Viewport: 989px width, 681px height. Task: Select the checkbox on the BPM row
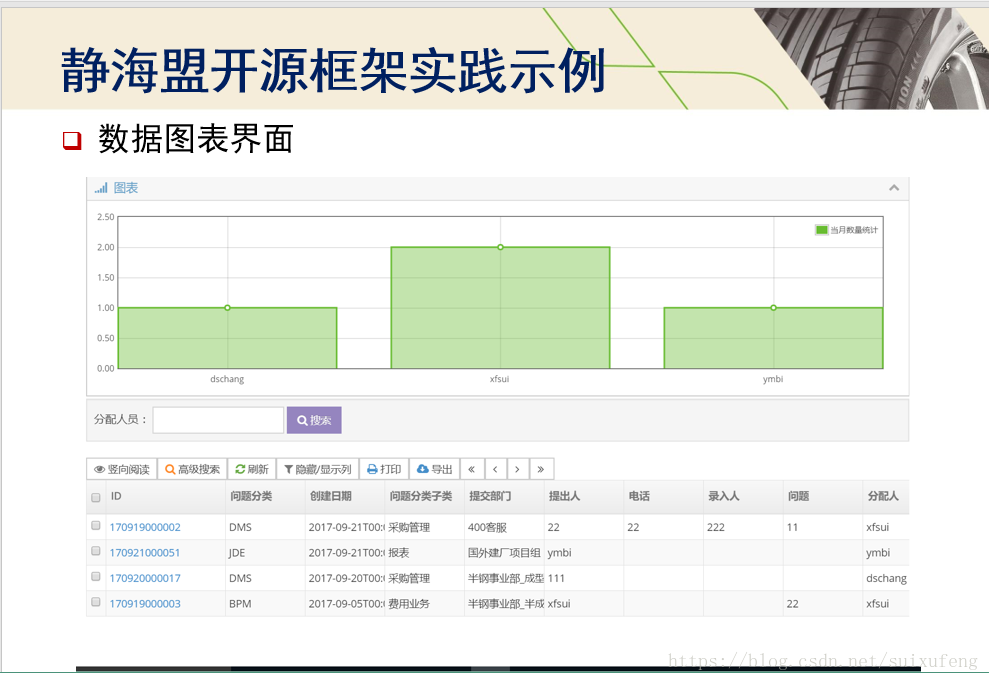pos(95,603)
